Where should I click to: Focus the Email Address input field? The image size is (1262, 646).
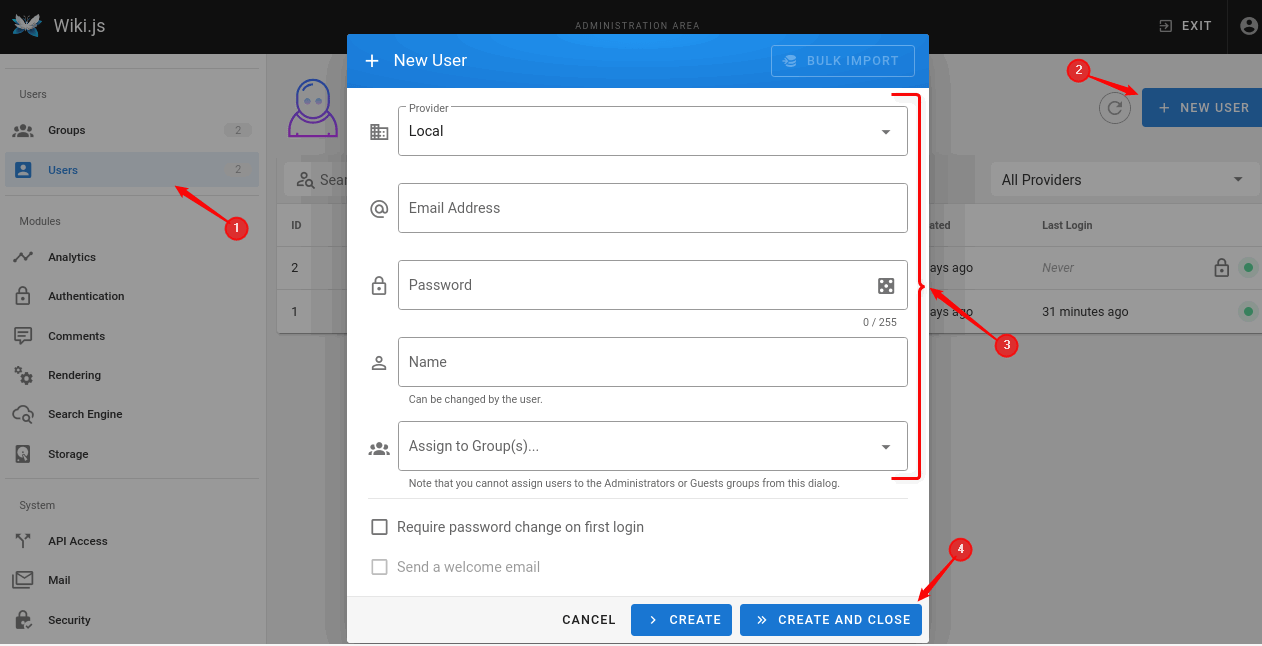652,208
